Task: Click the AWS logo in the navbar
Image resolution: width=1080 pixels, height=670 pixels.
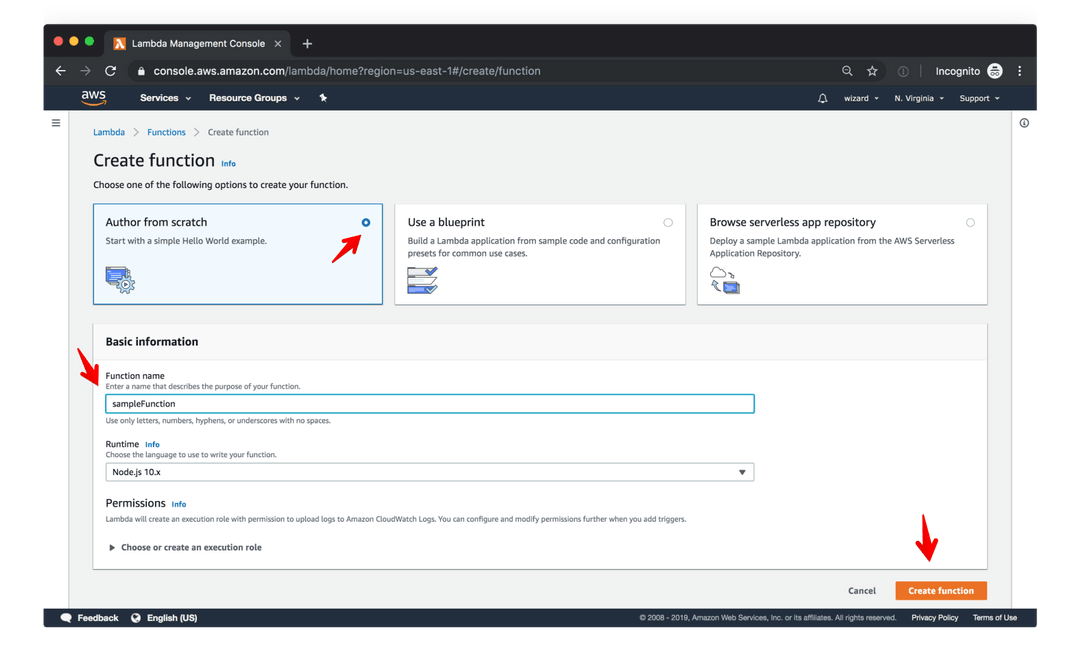Action: click(x=93, y=97)
